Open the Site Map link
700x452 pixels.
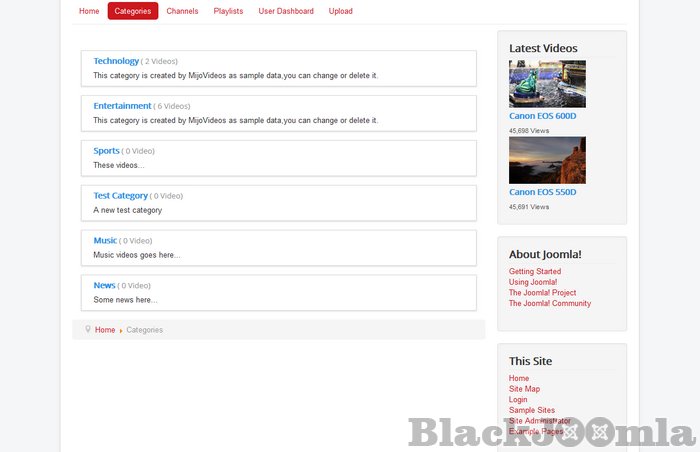point(524,389)
